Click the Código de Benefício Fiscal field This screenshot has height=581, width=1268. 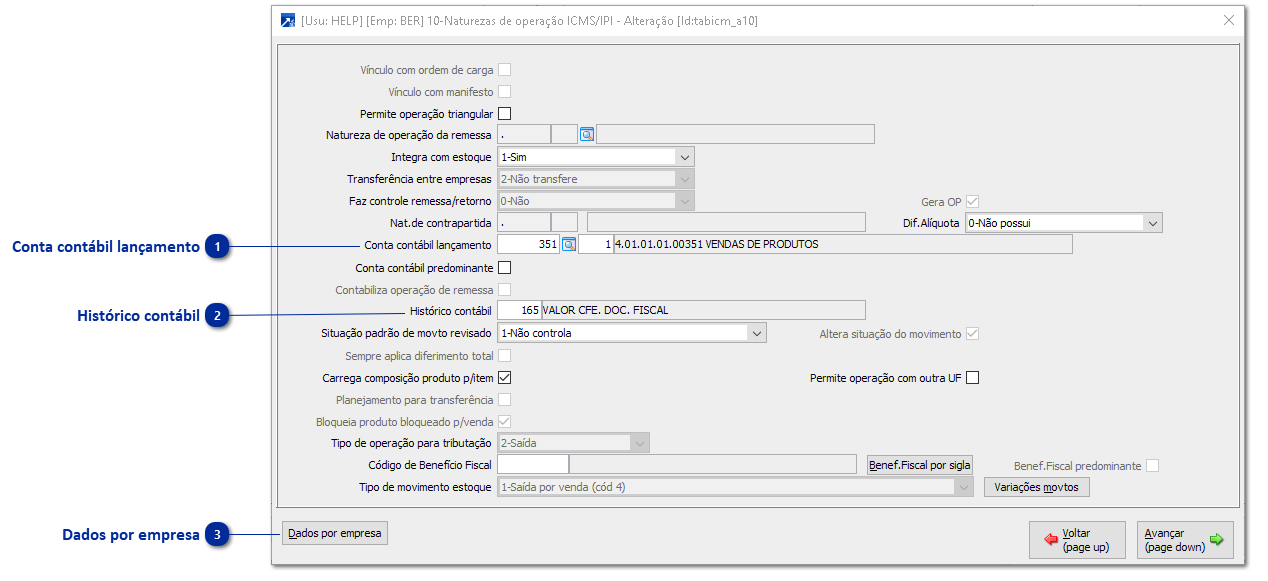click(532, 465)
